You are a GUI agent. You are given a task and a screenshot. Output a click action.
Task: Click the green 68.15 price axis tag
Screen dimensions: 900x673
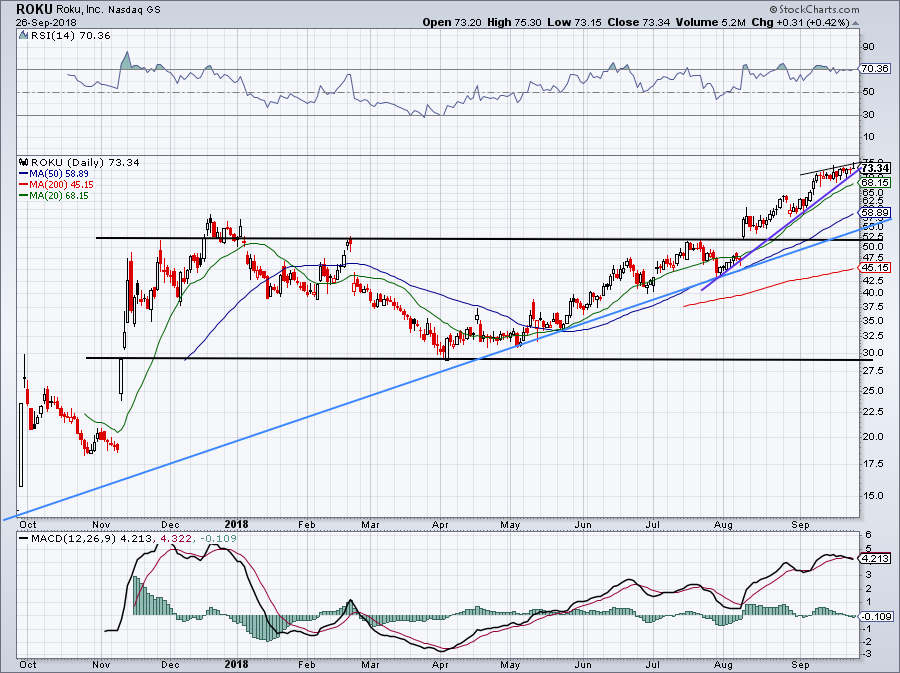click(x=875, y=183)
